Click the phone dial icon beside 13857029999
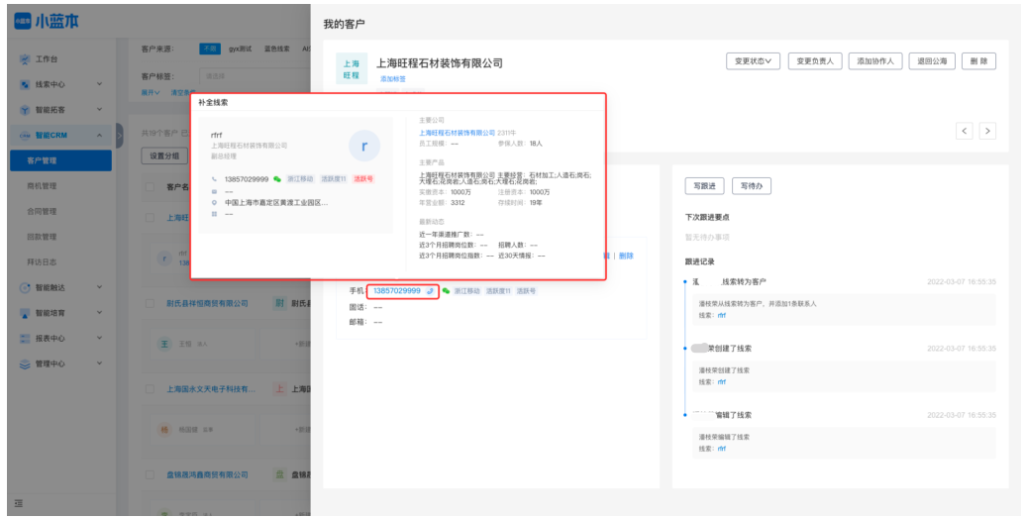Image resolution: width=1024 pixels, height=518 pixels. 430,291
